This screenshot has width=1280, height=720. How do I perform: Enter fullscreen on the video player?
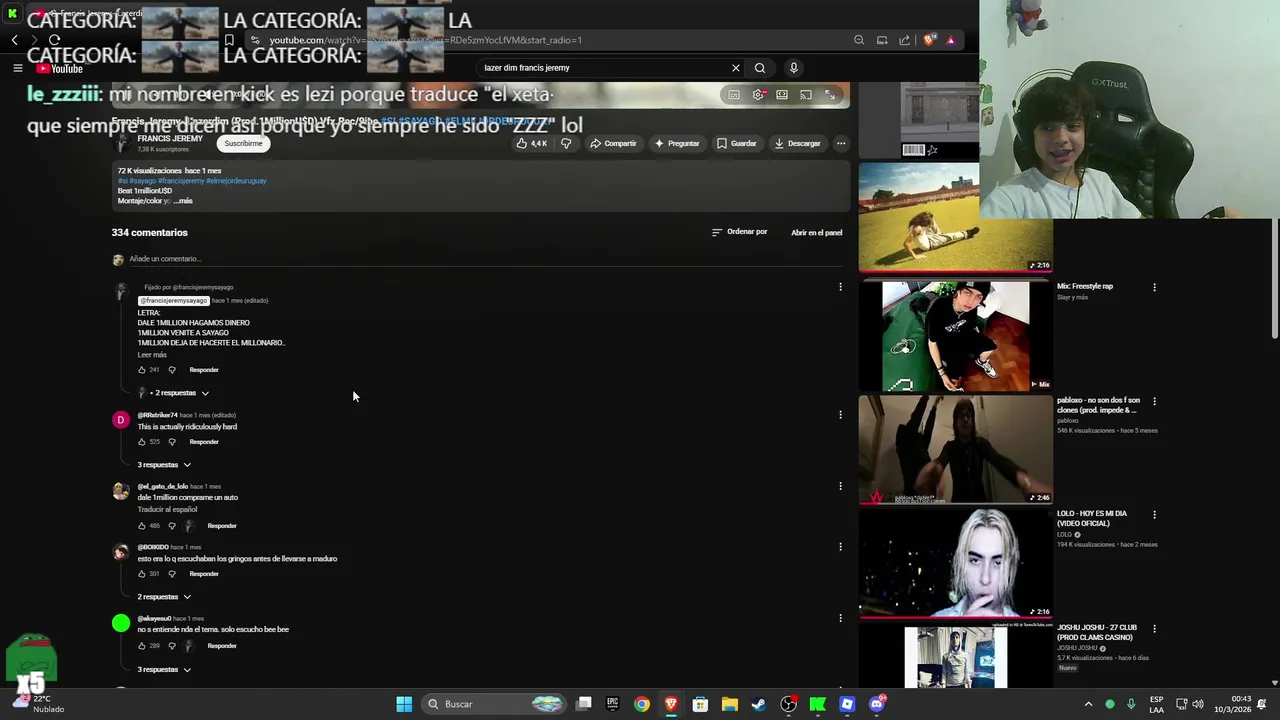(x=830, y=95)
